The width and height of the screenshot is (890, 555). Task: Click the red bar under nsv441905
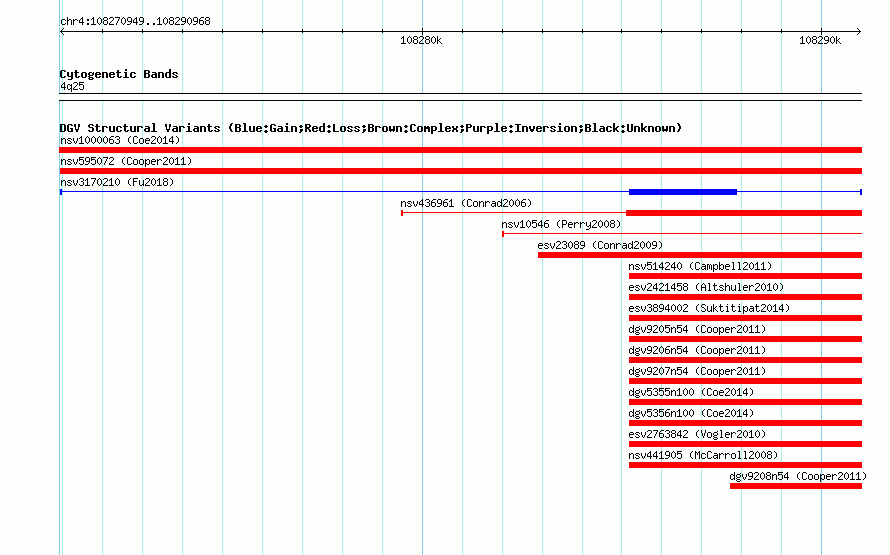(745, 465)
